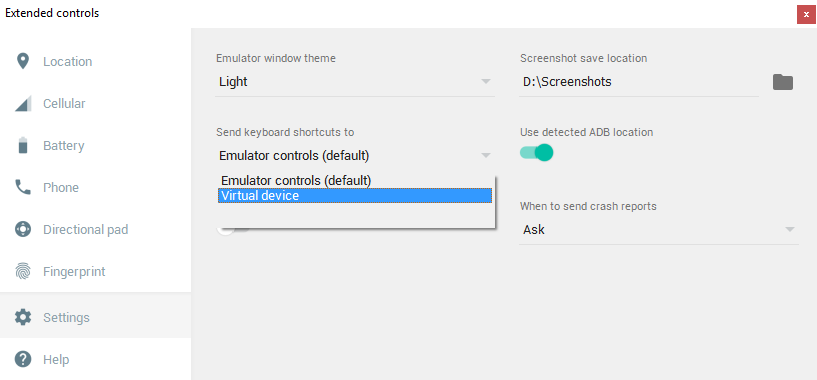817x380 pixels.
Task: Select the Directional pad icon
Action: [x=23, y=229]
